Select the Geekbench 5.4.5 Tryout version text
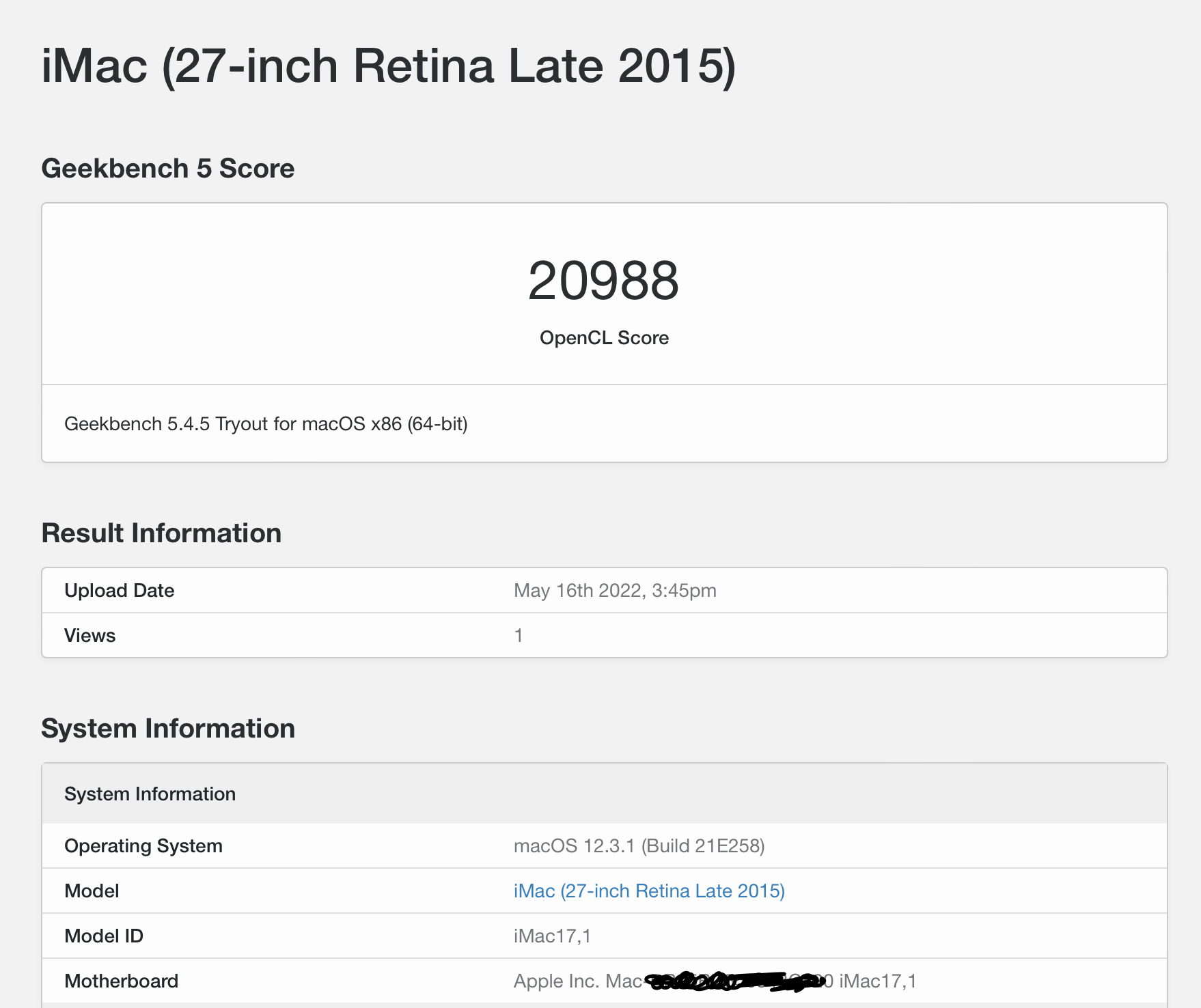Image resolution: width=1201 pixels, height=1008 pixels. click(266, 424)
